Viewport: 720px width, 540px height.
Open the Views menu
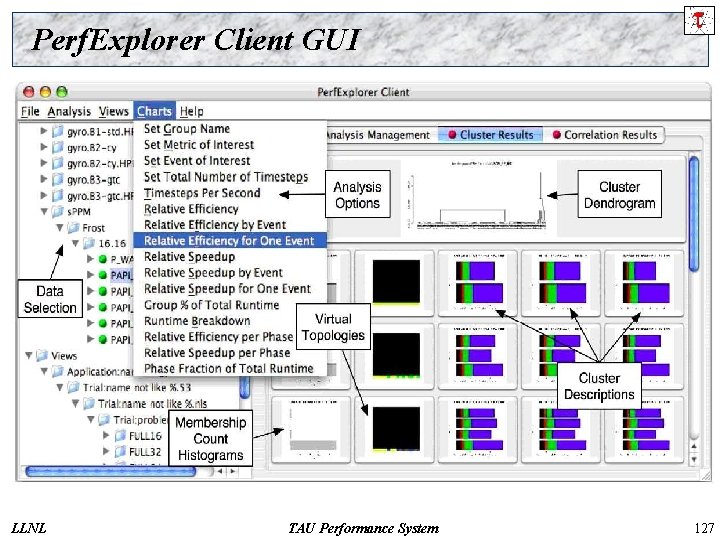coord(113,112)
